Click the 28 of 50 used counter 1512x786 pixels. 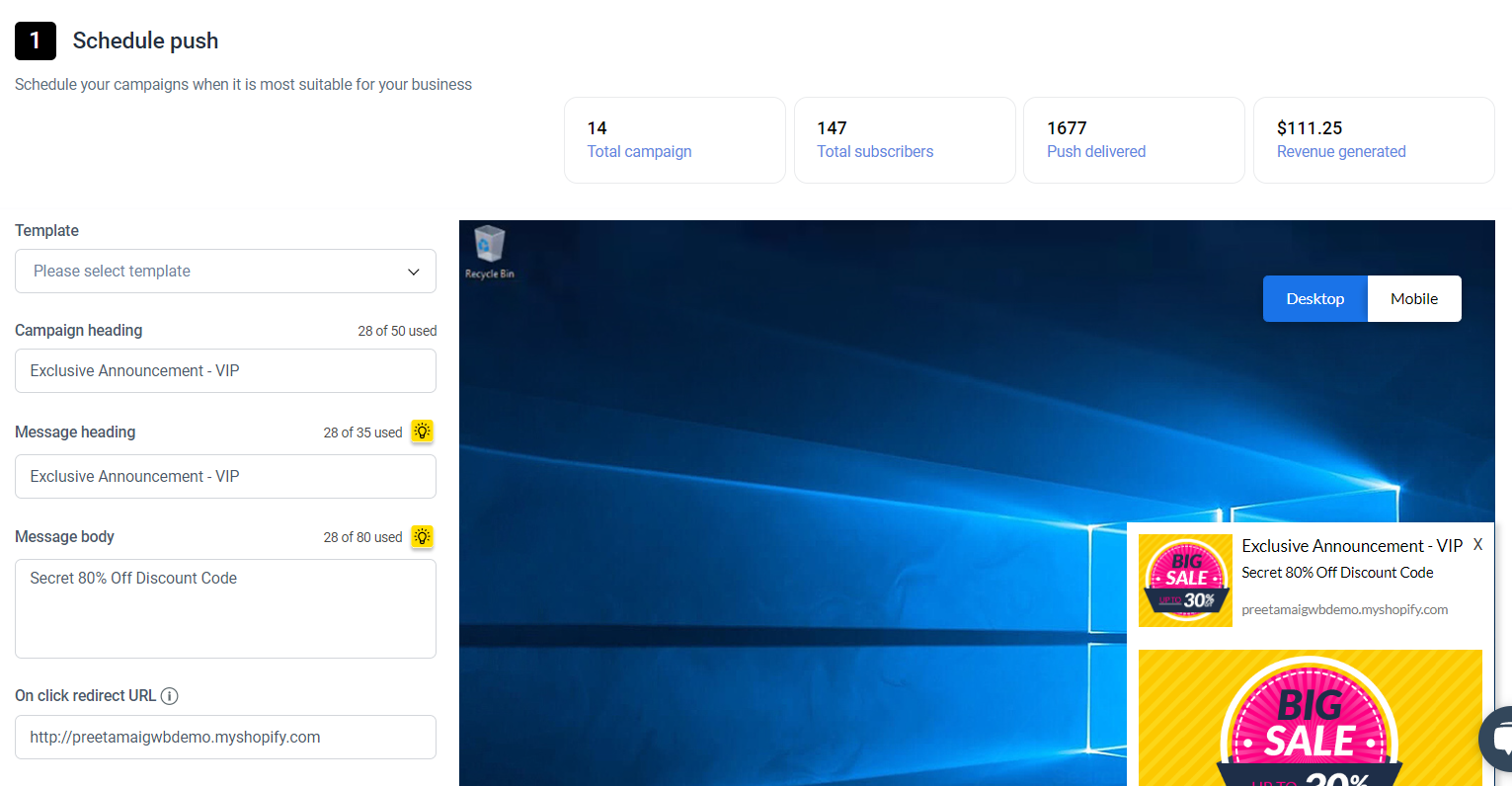coord(397,331)
